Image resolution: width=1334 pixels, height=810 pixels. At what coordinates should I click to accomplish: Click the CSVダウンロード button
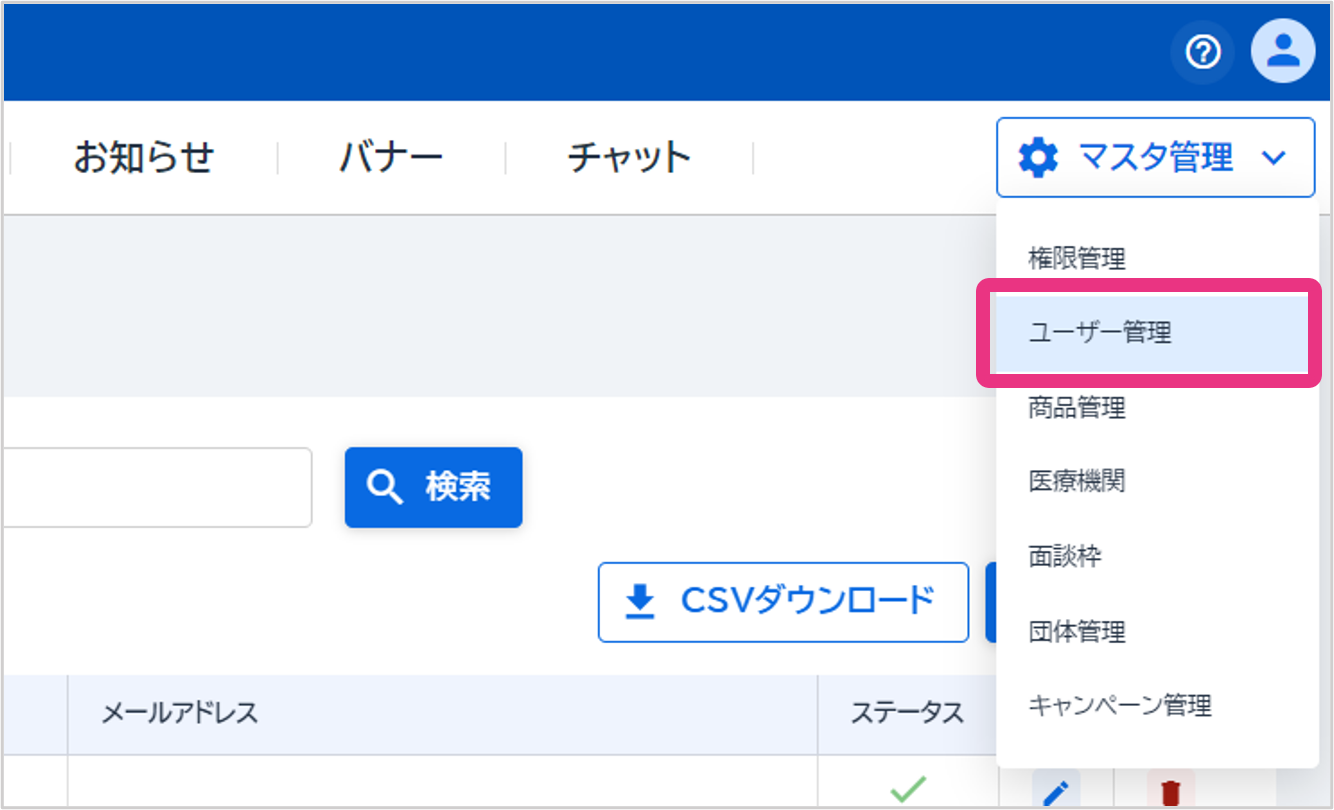click(x=783, y=601)
